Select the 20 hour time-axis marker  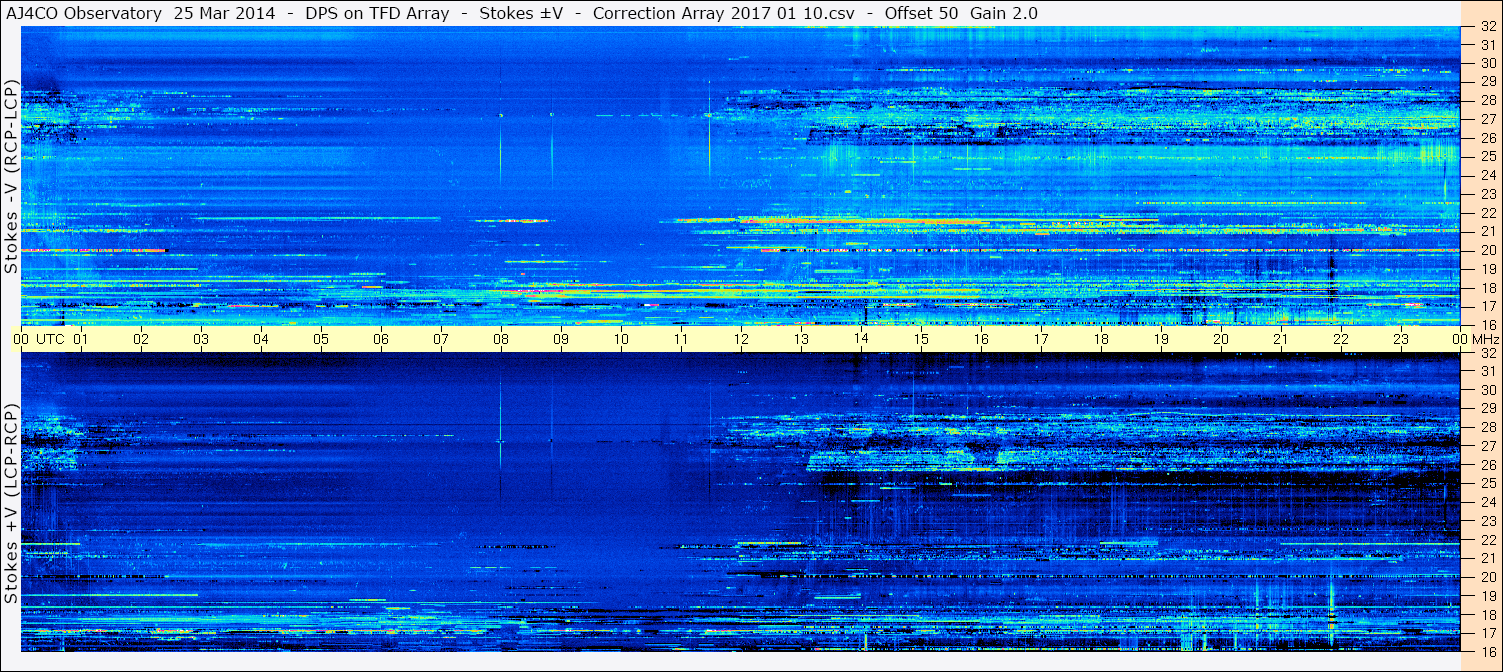1221,339
